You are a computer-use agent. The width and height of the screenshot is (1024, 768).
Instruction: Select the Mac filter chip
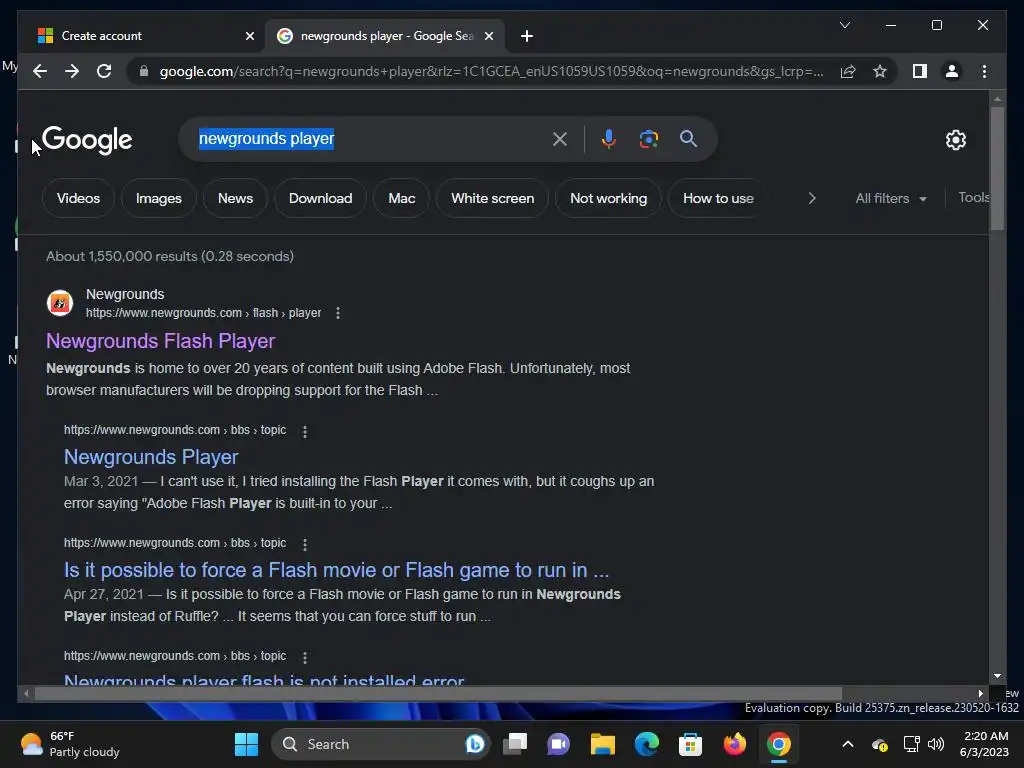point(401,199)
